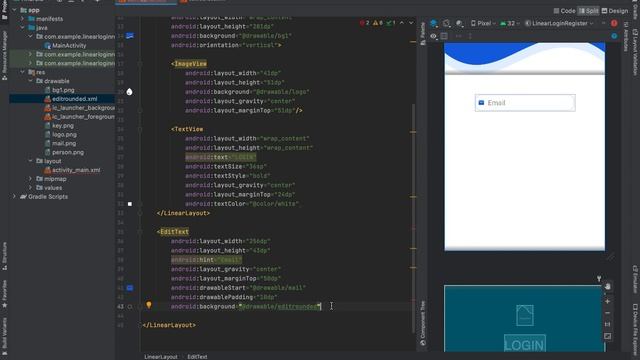
Task: Open the Build Variants tool window
Action: (4, 336)
